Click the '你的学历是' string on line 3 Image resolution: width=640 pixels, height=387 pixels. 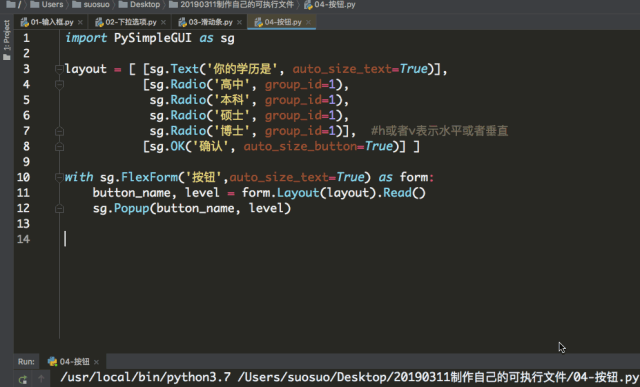[x=243, y=69]
